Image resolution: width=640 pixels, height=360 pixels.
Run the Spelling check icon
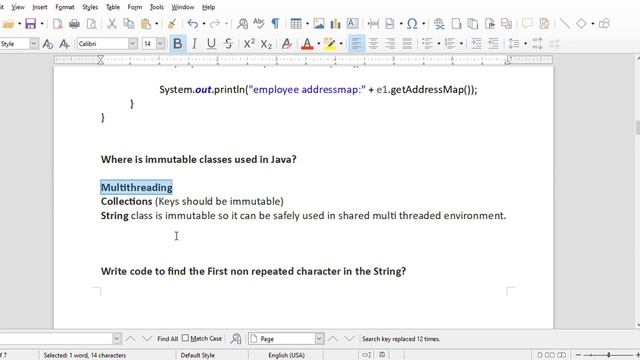[259, 24]
